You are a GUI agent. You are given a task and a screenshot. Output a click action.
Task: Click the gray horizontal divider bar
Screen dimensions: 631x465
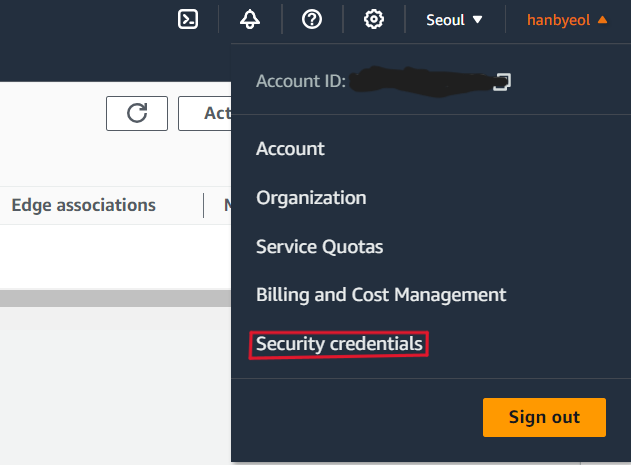click(115, 299)
